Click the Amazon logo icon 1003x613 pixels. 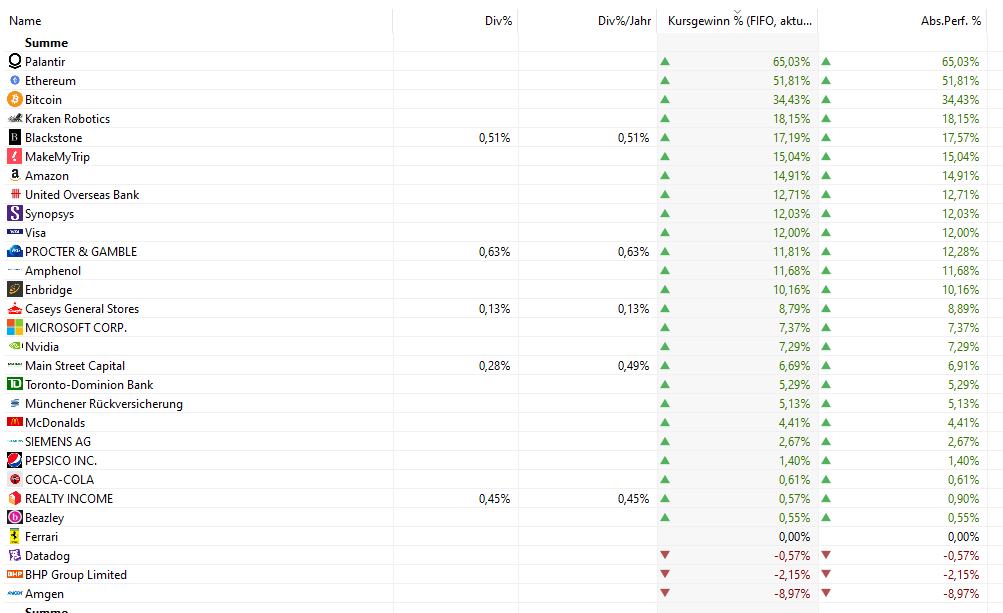[15, 175]
